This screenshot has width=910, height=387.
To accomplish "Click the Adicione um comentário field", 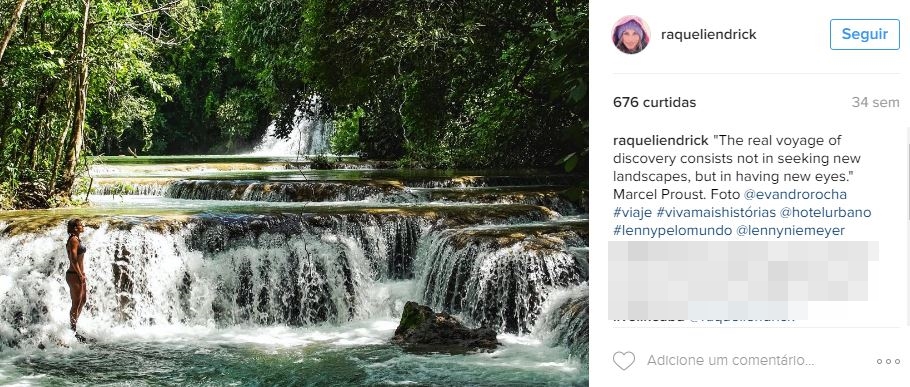I will point(730,361).
